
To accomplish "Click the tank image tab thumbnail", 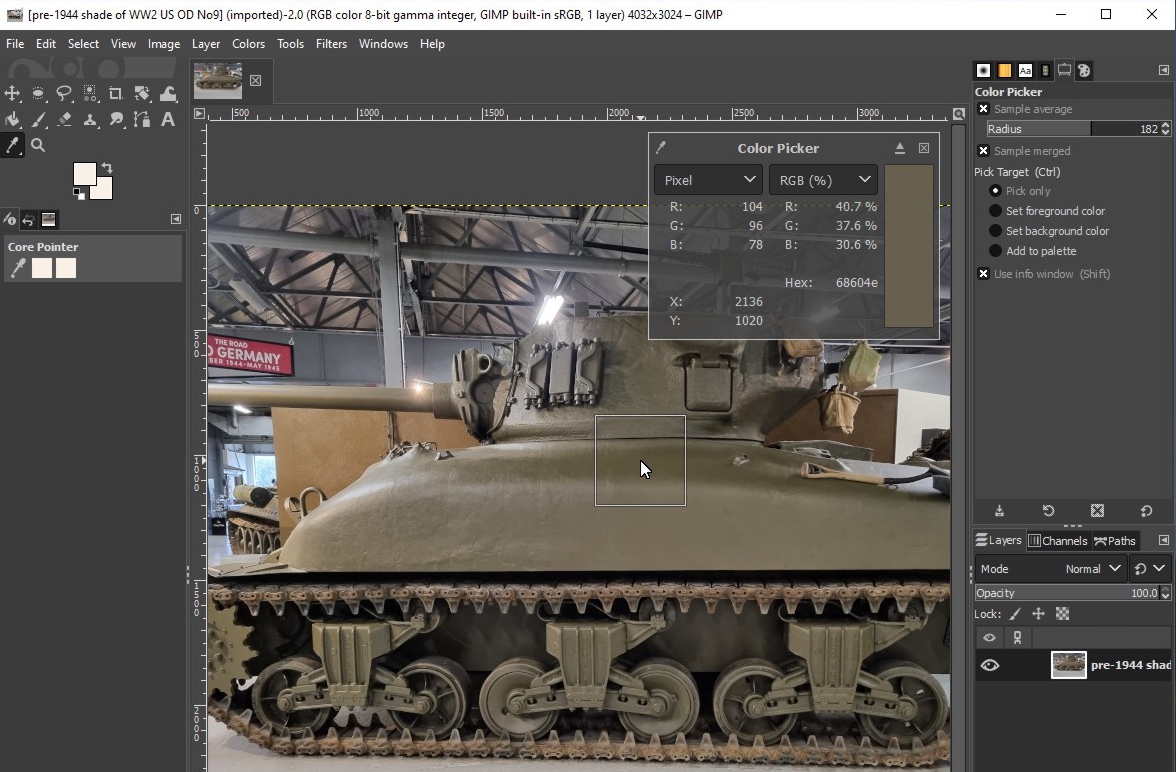I will point(218,80).
